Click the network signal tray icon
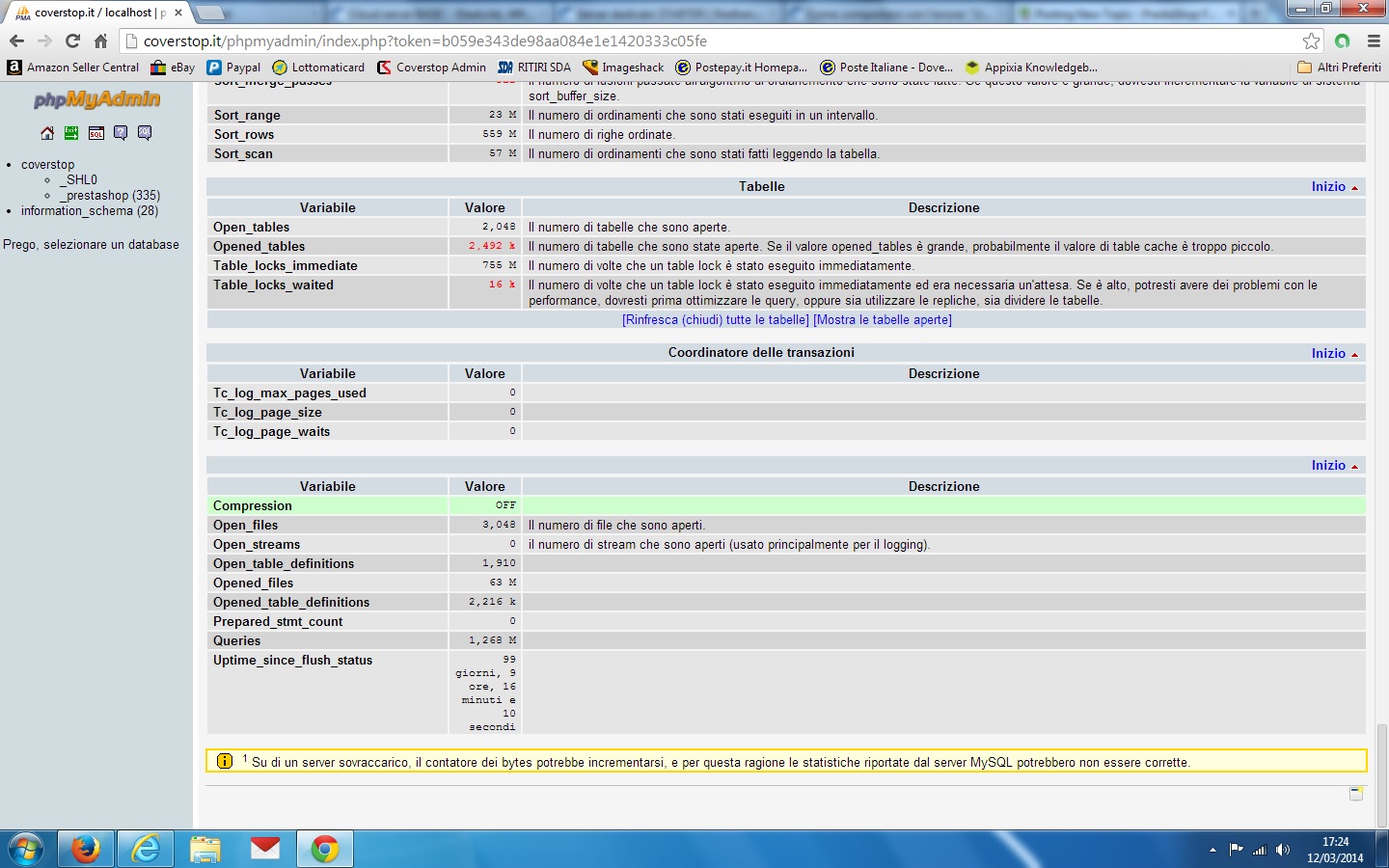This screenshot has height=868, width=1389. 1259,850
